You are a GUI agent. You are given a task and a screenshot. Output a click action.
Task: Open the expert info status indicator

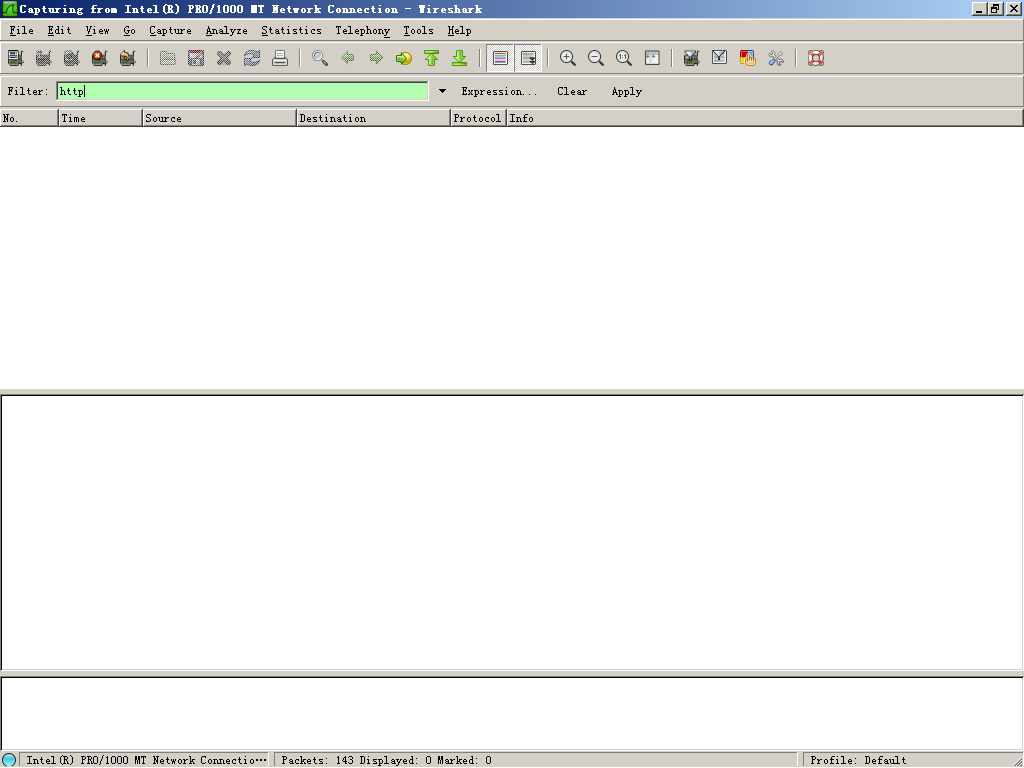[x=9, y=760]
